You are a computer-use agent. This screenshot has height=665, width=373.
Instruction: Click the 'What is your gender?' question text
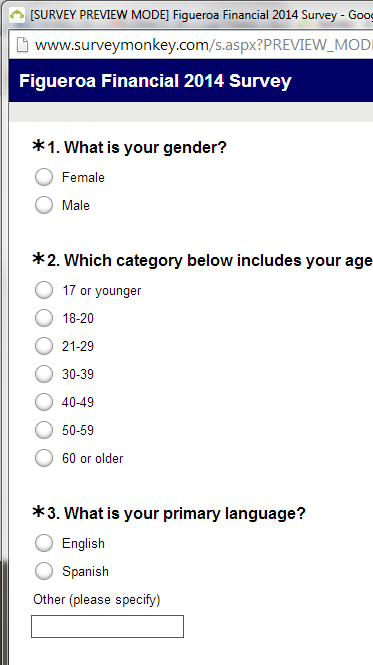click(x=145, y=148)
